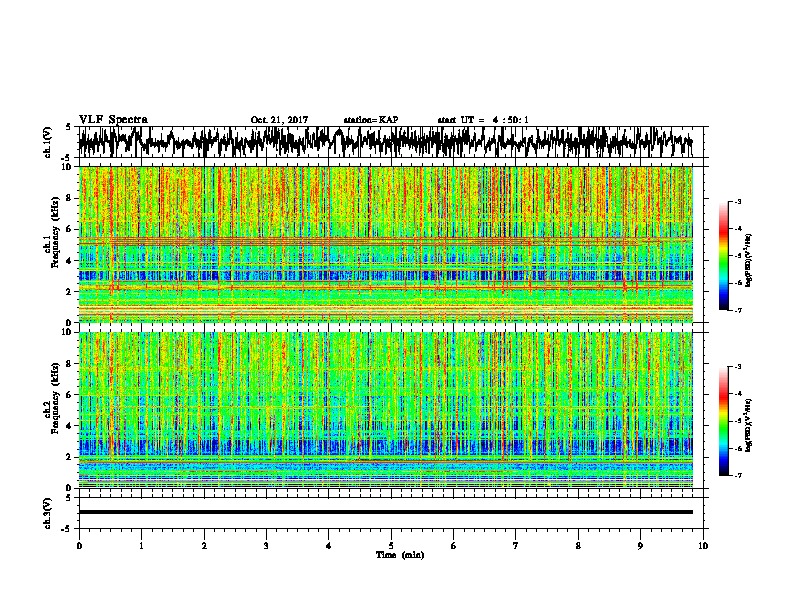This screenshot has width=792, height=612.
Task: Click inside the ch.2 spectrogram panel
Action: [x=385, y=410]
